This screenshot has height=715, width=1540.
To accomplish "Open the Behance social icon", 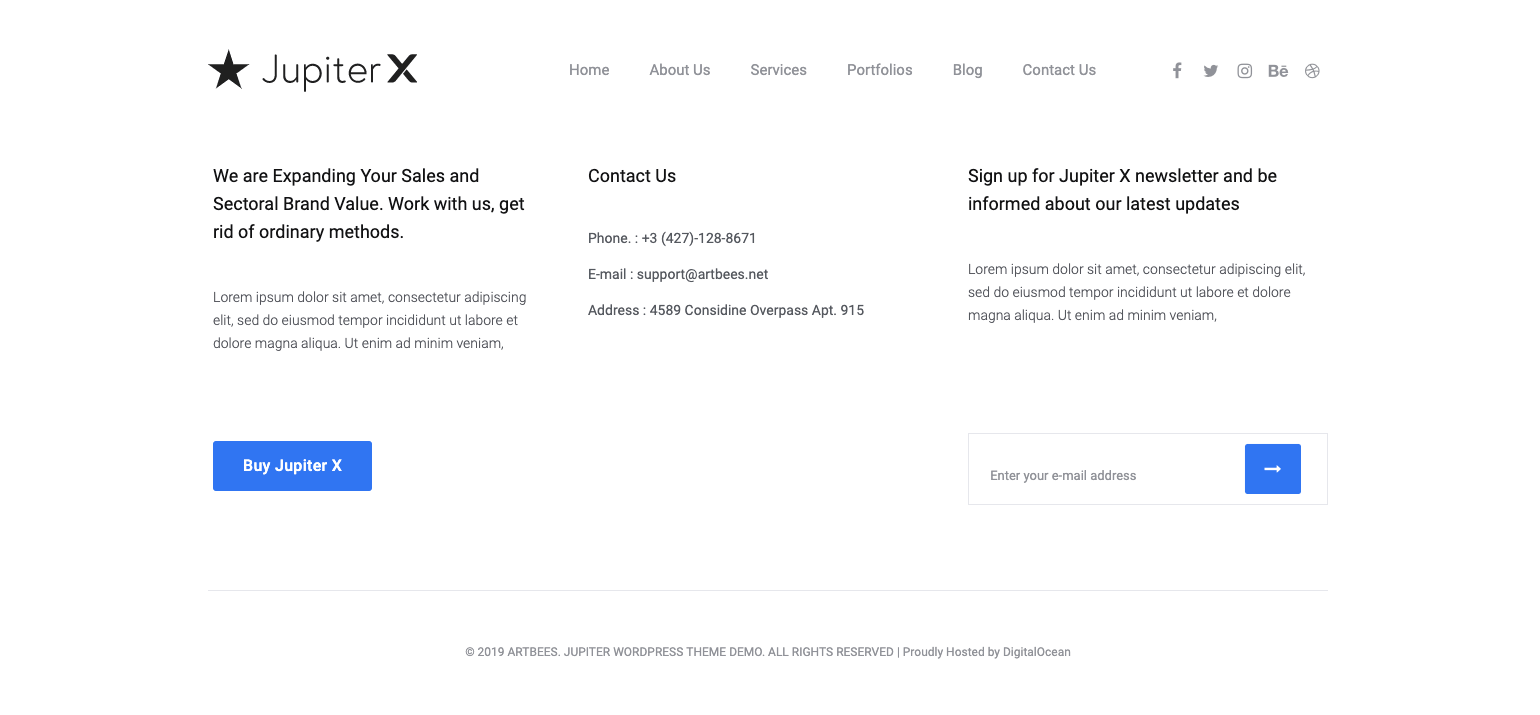I will (x=1278, y=71).
